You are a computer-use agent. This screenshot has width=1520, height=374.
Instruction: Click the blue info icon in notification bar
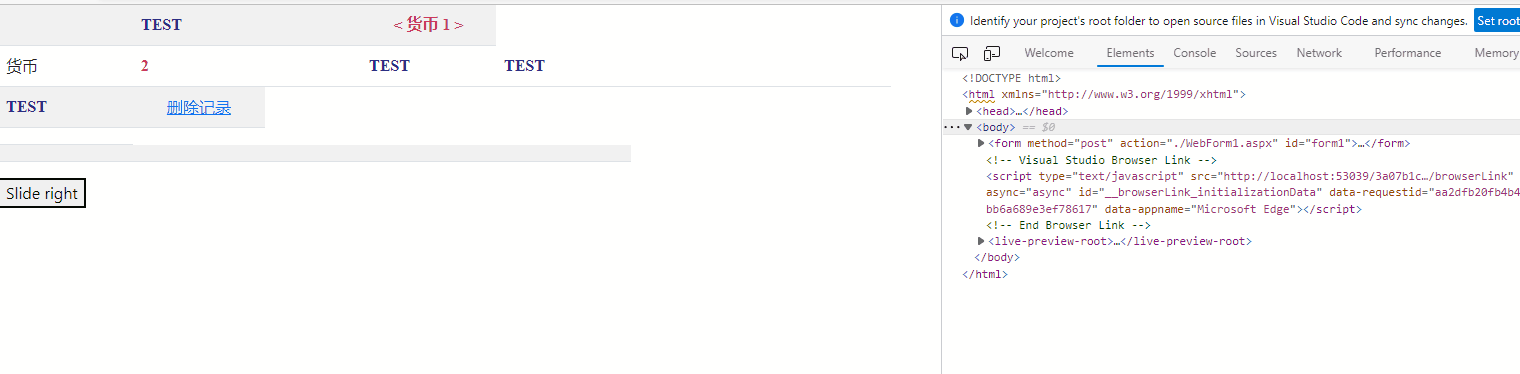coord(957,20)
